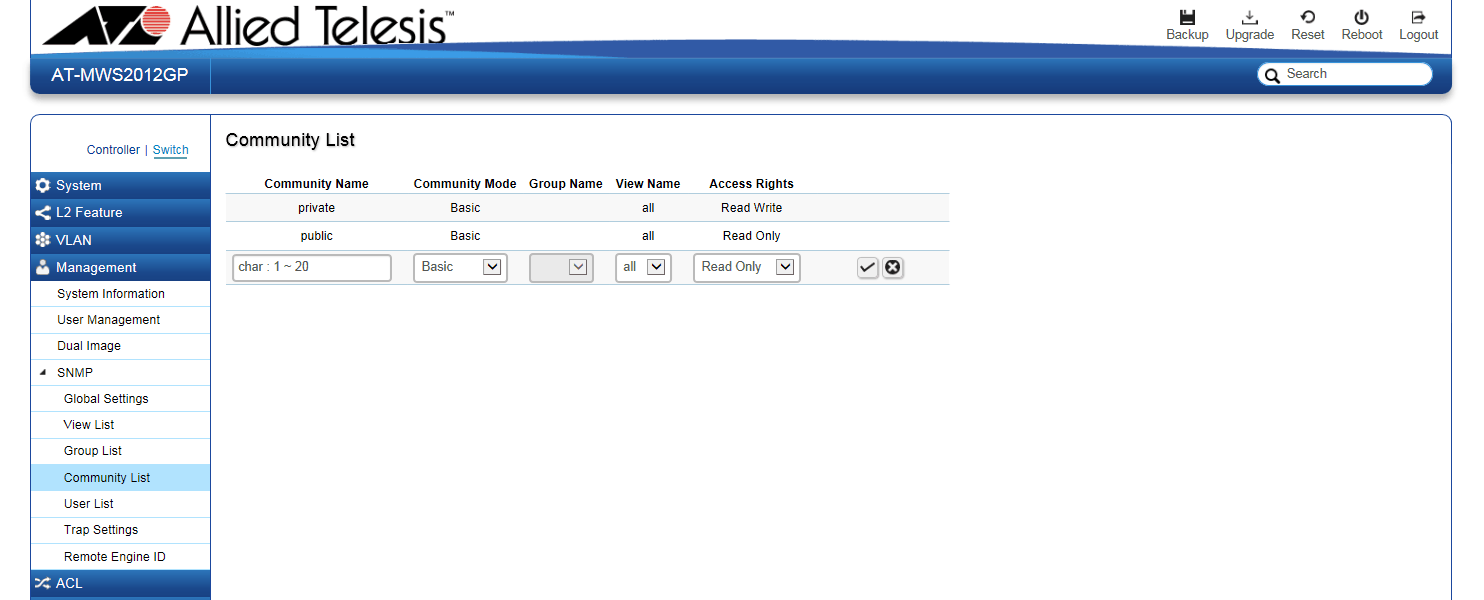Click View Name column header
The image size is (1484, 600).
[647, 184]
